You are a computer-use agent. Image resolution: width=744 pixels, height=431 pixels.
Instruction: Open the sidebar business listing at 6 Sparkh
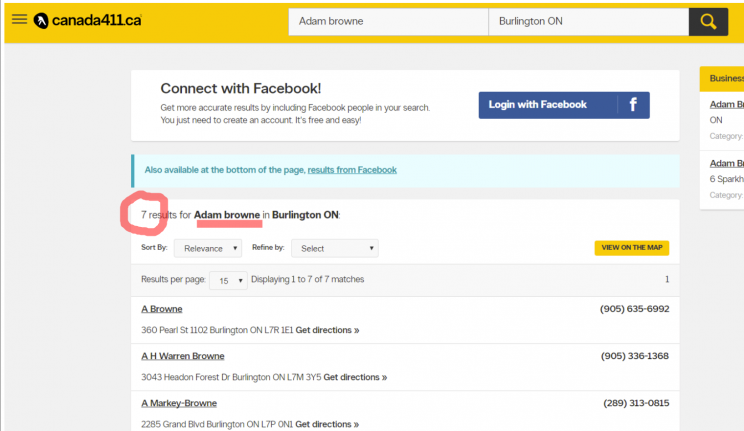point(726,163)
